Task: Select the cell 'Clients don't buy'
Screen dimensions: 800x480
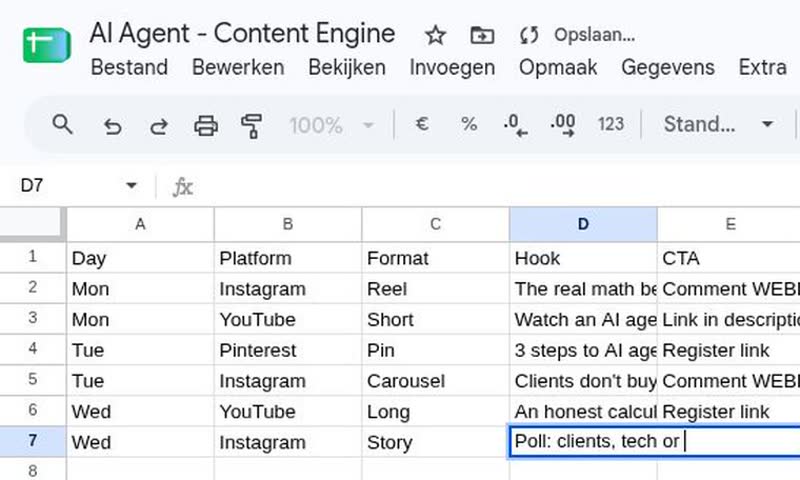Action: [583, 380]
